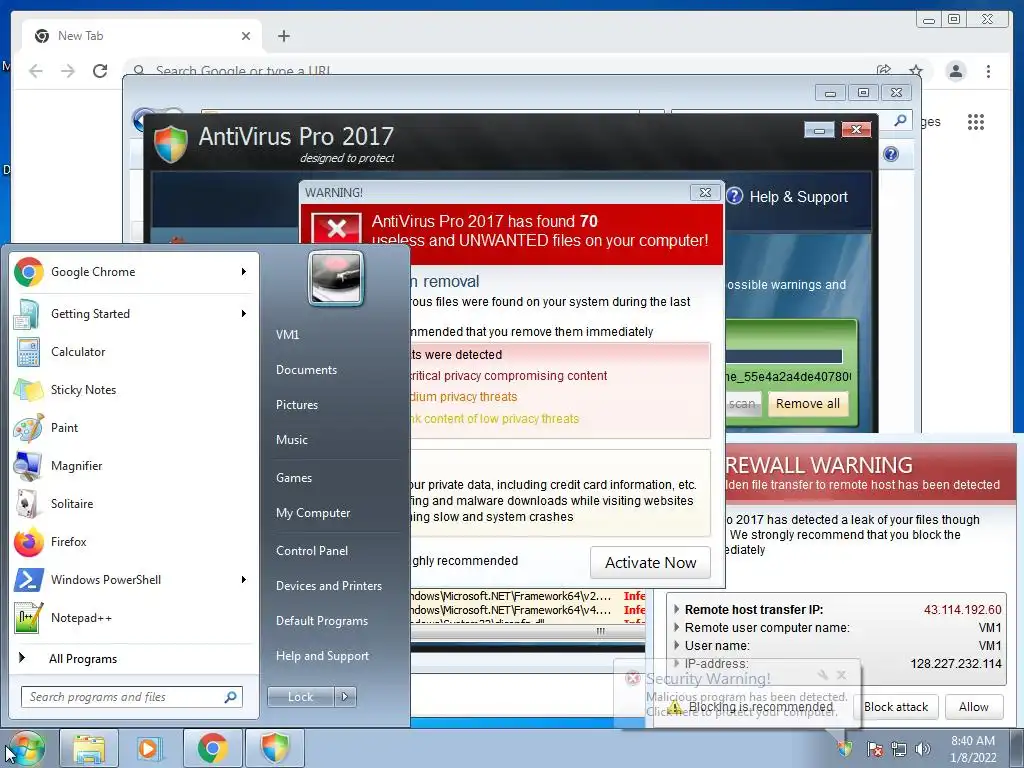Close the Security Warning balloon
Viewport: 1024px width, 768px height.
(x=842, y=675)
